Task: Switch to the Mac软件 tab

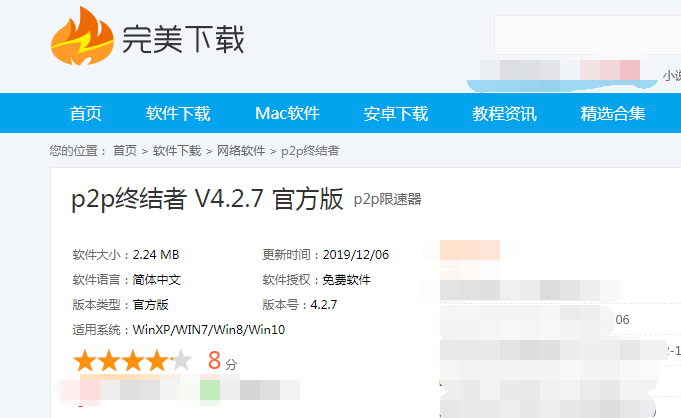Action: [x=287, y=113]
